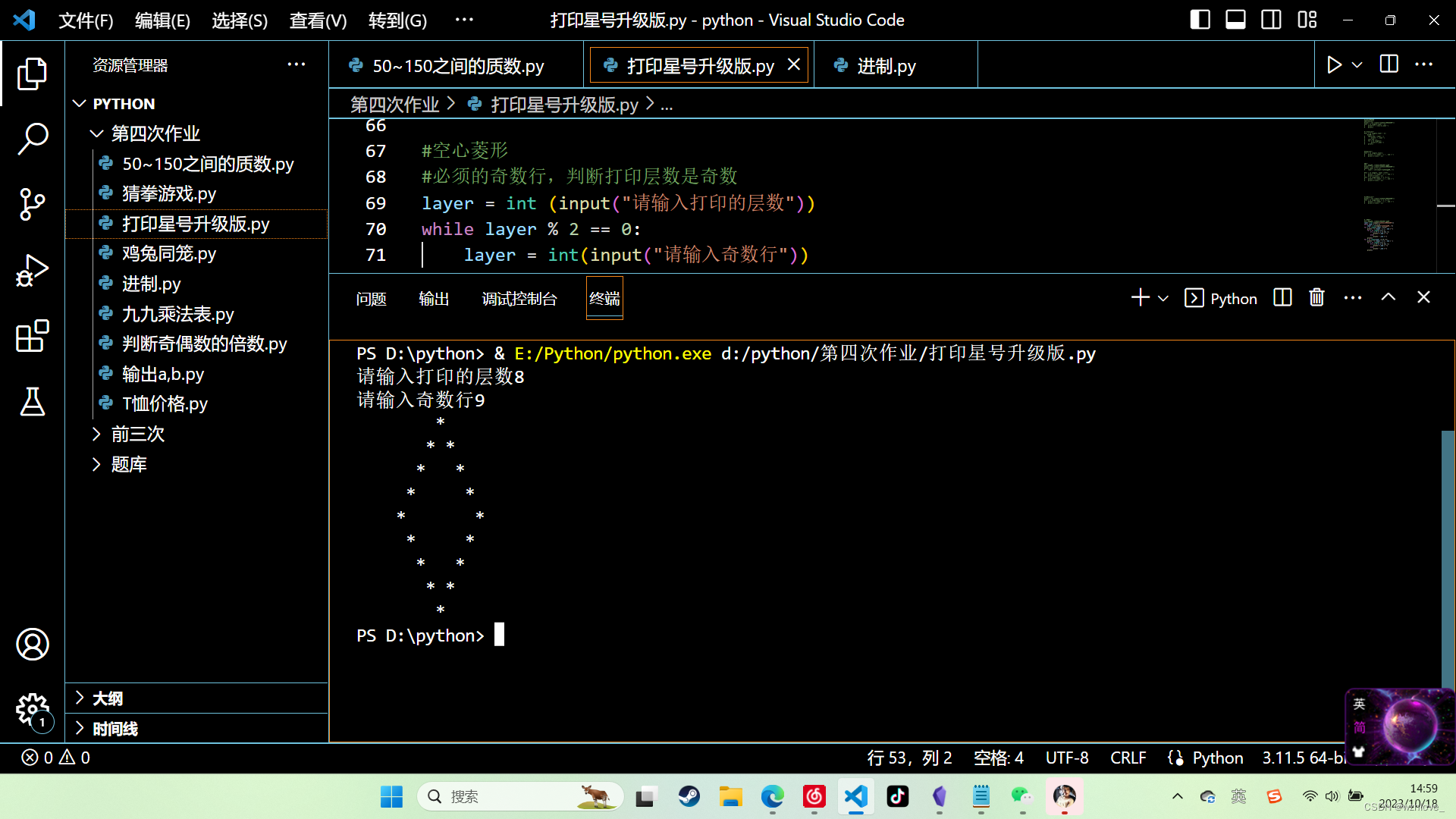Go to line via 行 53, 列 2 status
Viewport: 1456px width, 819px height.
(909, 758)
